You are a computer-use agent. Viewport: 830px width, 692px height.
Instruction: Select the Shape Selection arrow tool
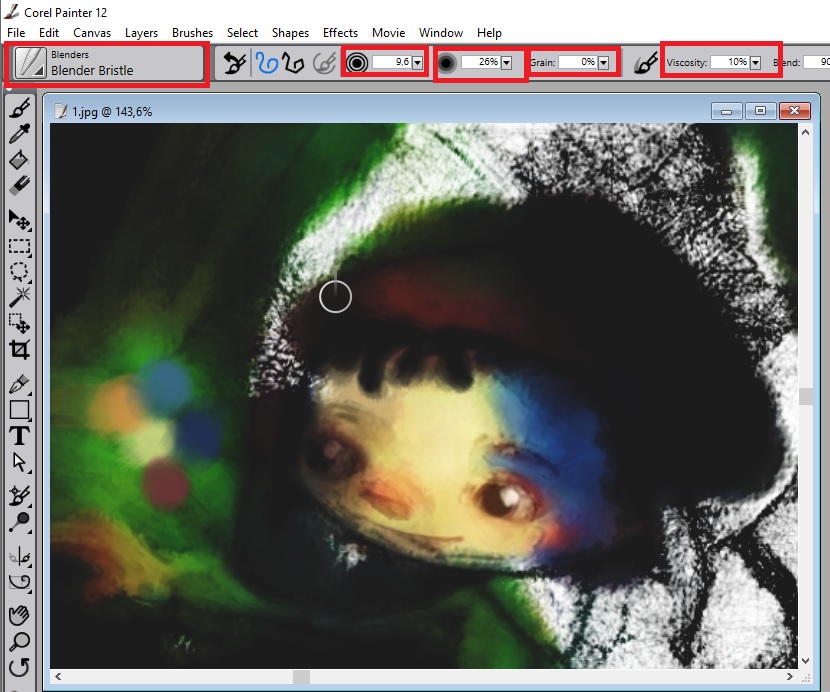pos(20,462)
